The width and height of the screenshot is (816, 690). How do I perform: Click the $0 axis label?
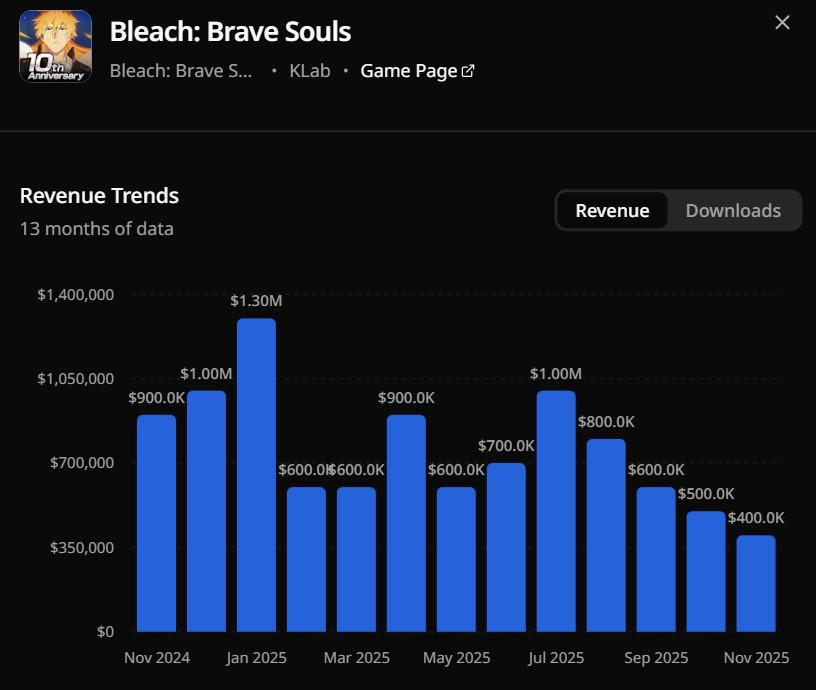click(x=105, y=632)
